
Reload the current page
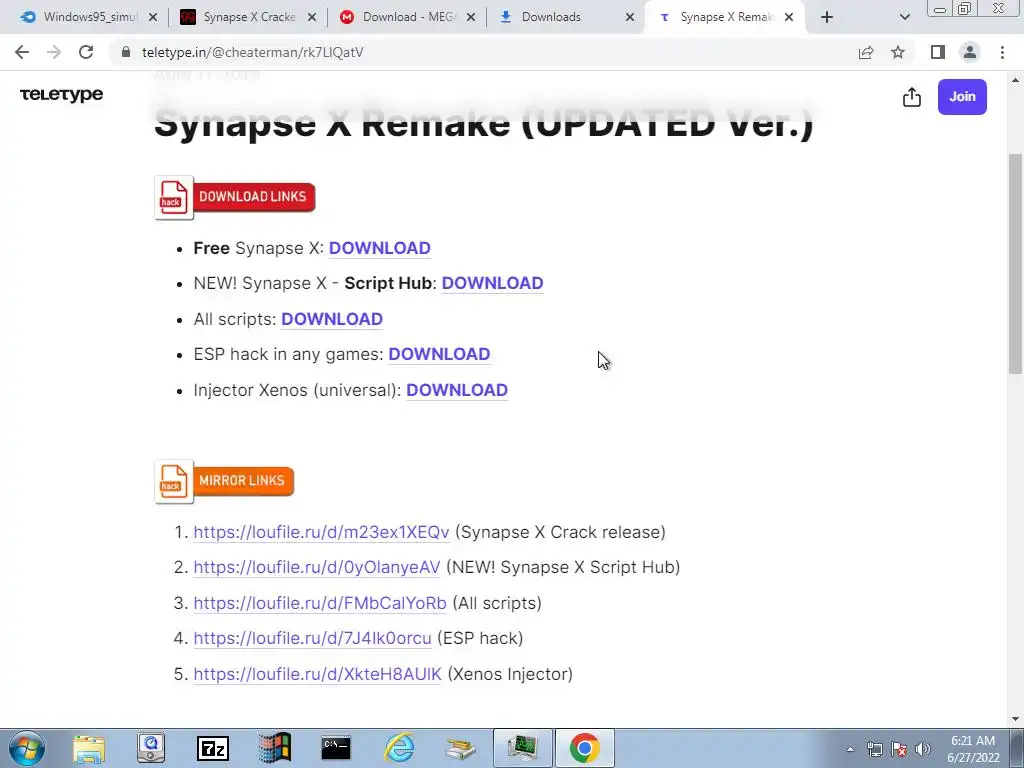[86, 52]
